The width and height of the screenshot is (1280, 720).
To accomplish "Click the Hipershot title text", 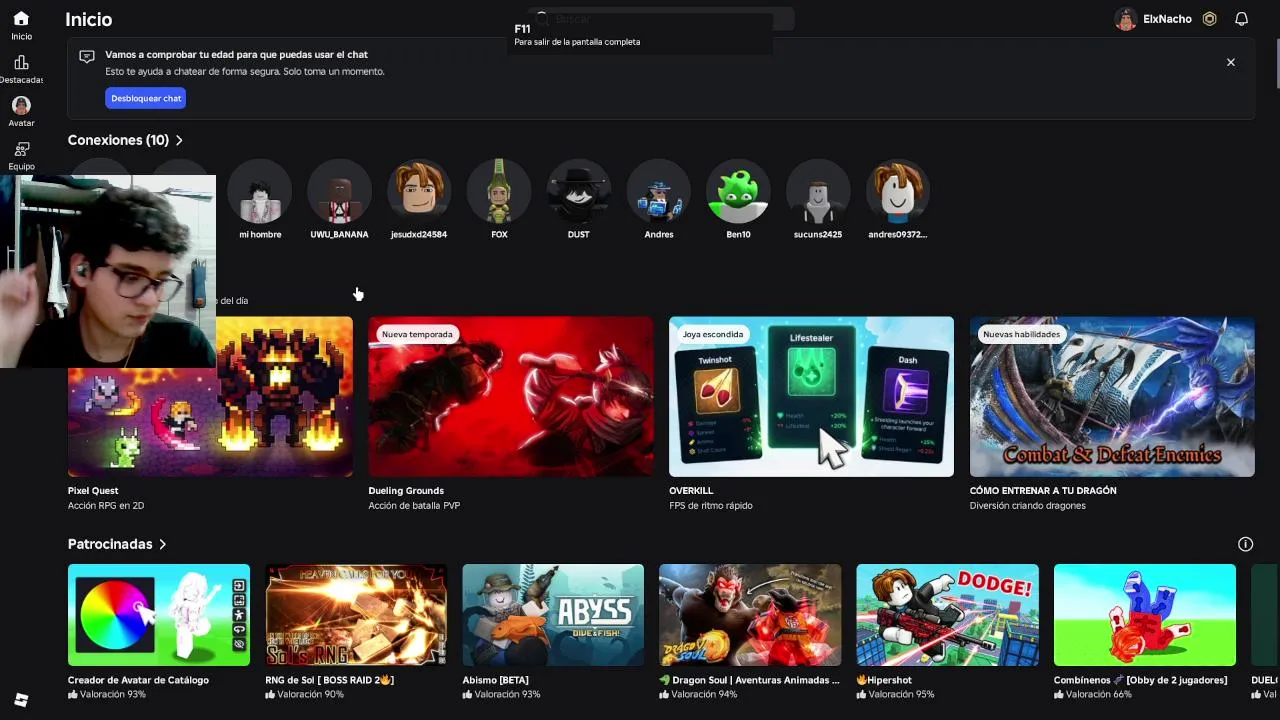I will tap(884, 680).
